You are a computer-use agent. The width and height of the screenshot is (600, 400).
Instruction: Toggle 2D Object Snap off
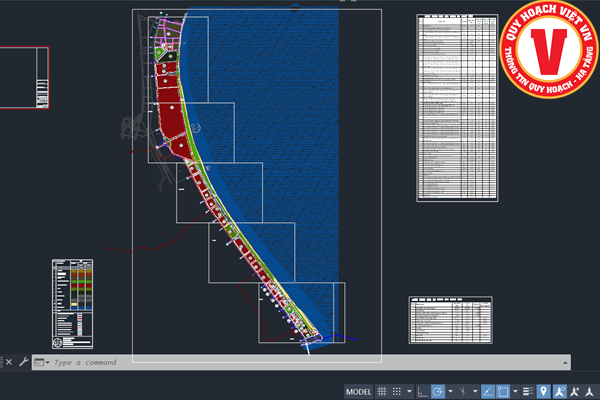click(503, 390)
